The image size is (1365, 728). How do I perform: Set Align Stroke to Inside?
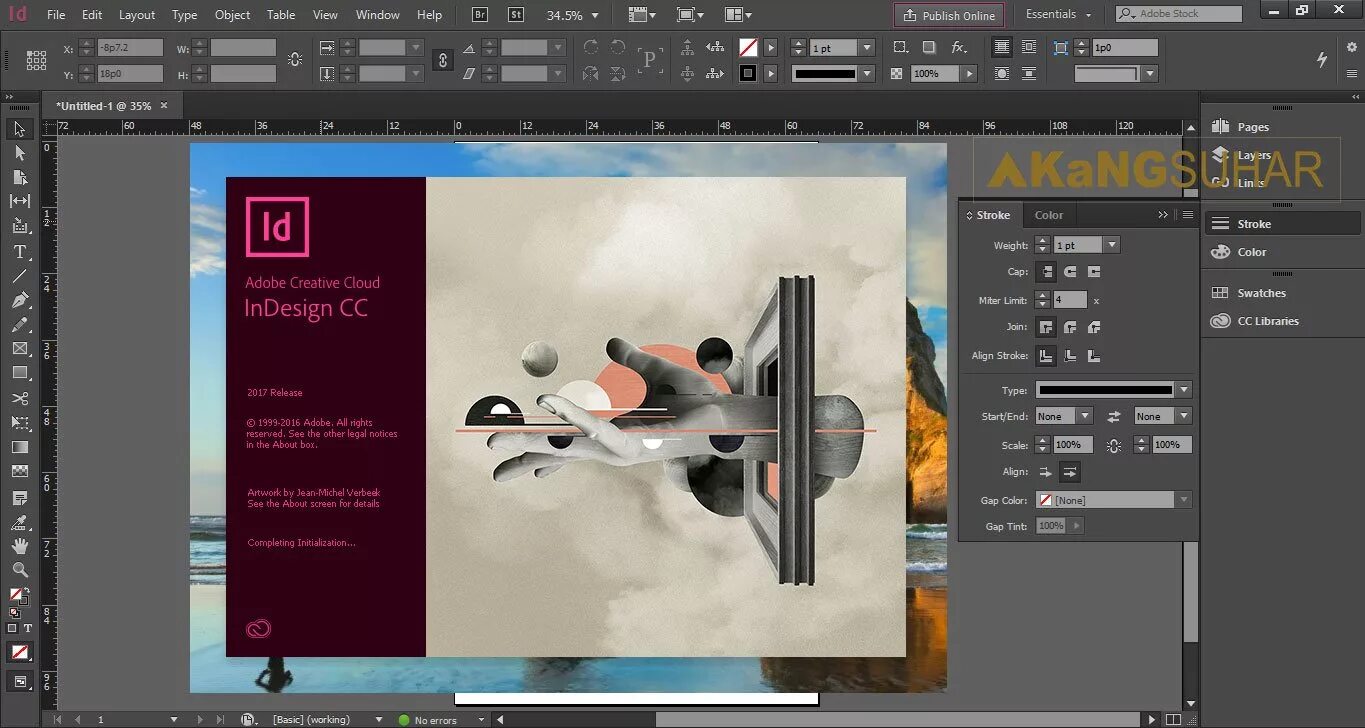pos(1070,355)
